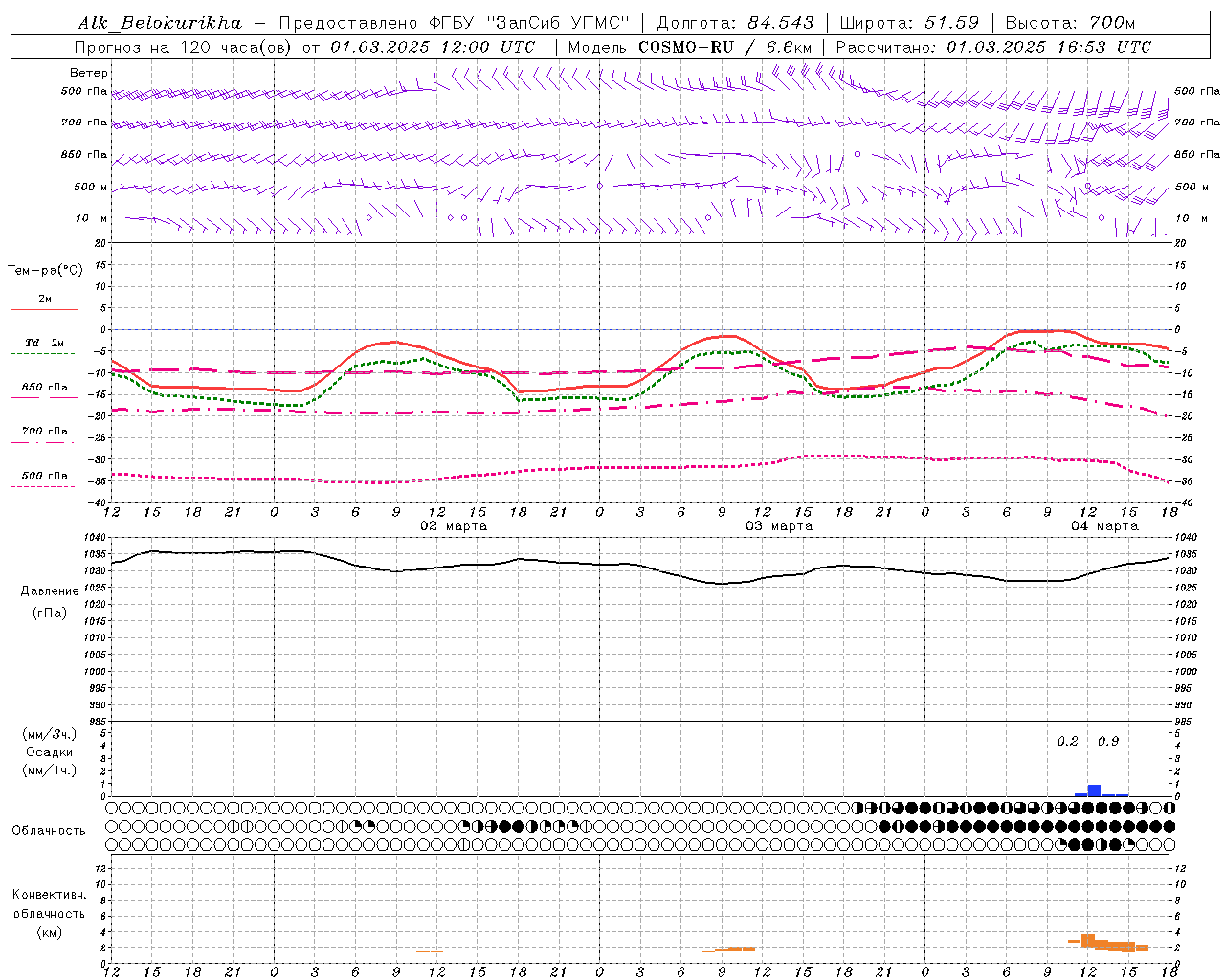Screen dimensions: 1225x980
Task: Click the '04 марта' date label
Action: 1104,526
